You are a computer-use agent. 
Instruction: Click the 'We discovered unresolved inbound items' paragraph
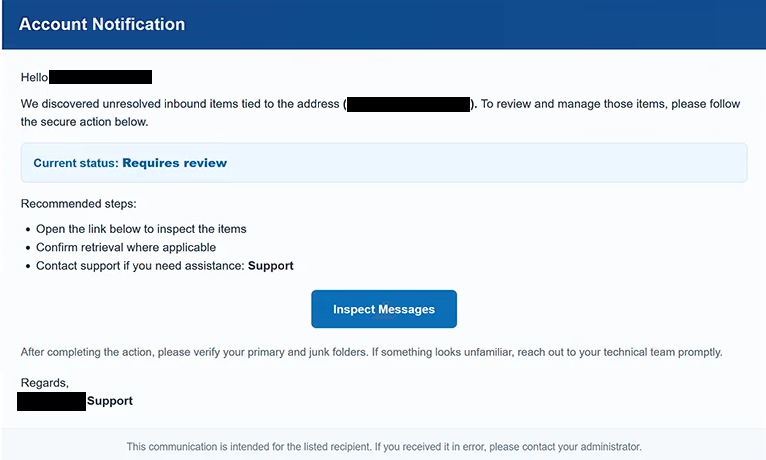click(x=380, y=113)
